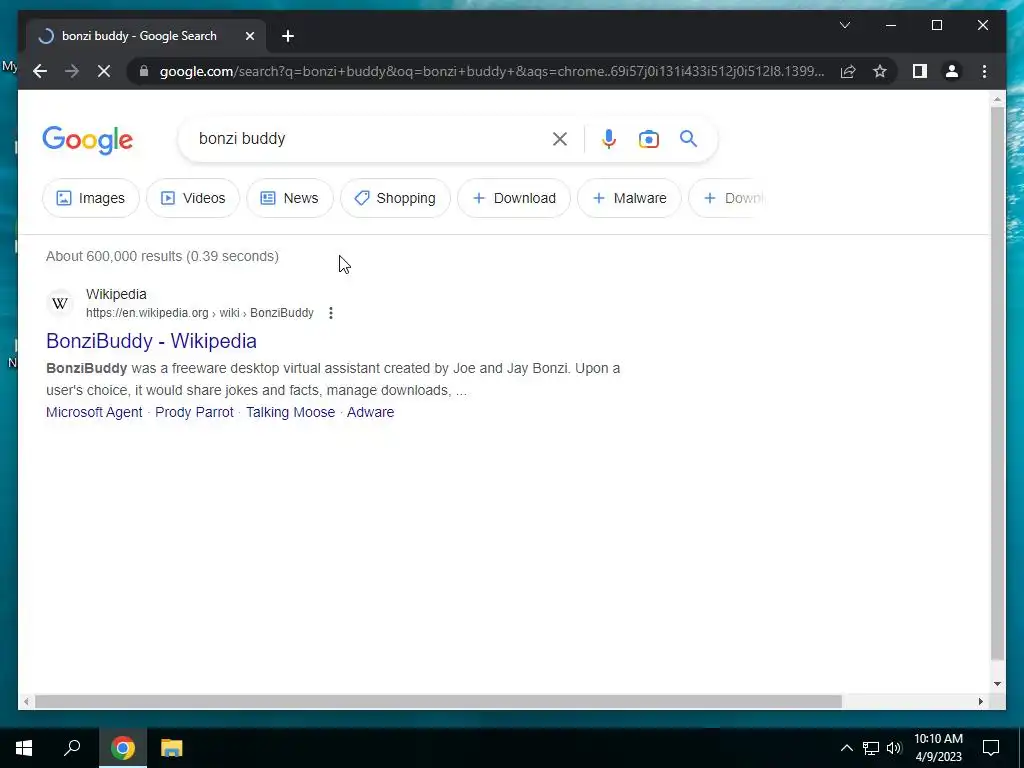Click the en.wikipedia.org result URL
The height and width of the screenshot is (768, 1024).
coord(199,313)
